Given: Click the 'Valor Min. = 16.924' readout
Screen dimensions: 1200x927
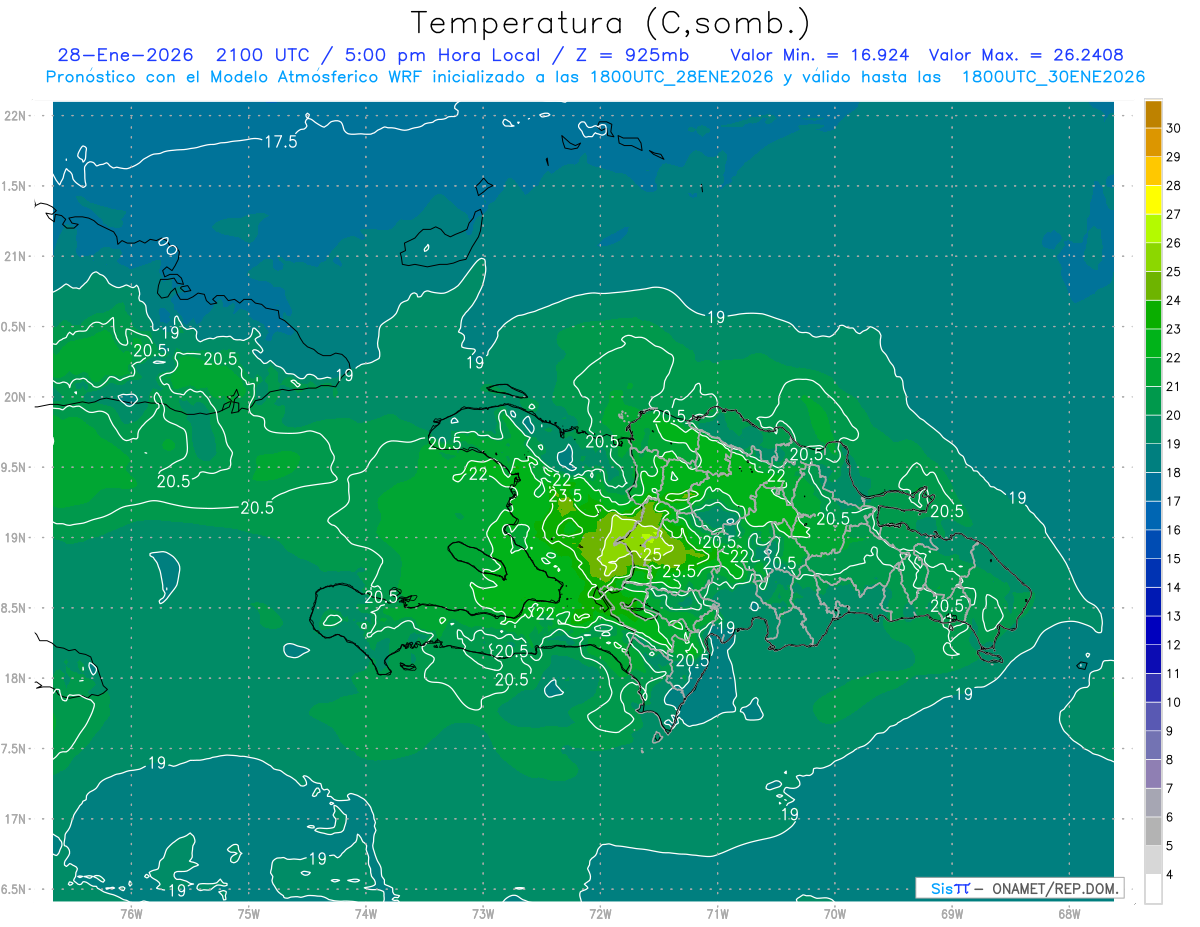Looking at the screenshot, I should coord(819,56).
